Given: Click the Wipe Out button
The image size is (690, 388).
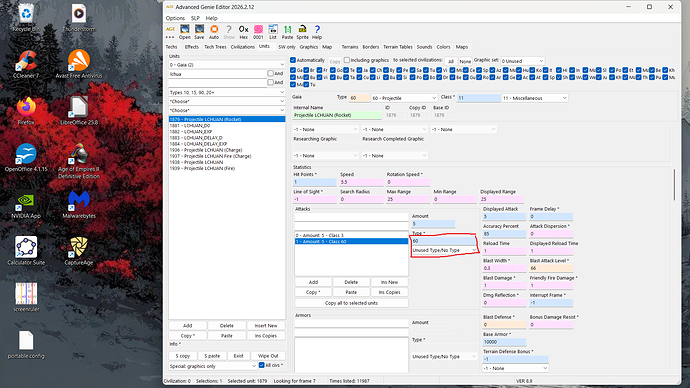Looking at the screenshot, I should click(268, 355).
